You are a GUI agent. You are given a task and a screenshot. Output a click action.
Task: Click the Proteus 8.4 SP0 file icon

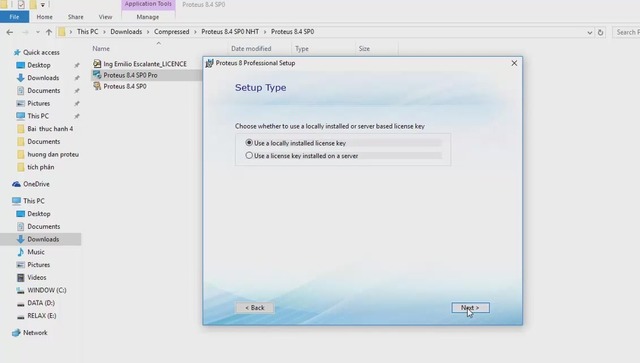coord(97,86)
